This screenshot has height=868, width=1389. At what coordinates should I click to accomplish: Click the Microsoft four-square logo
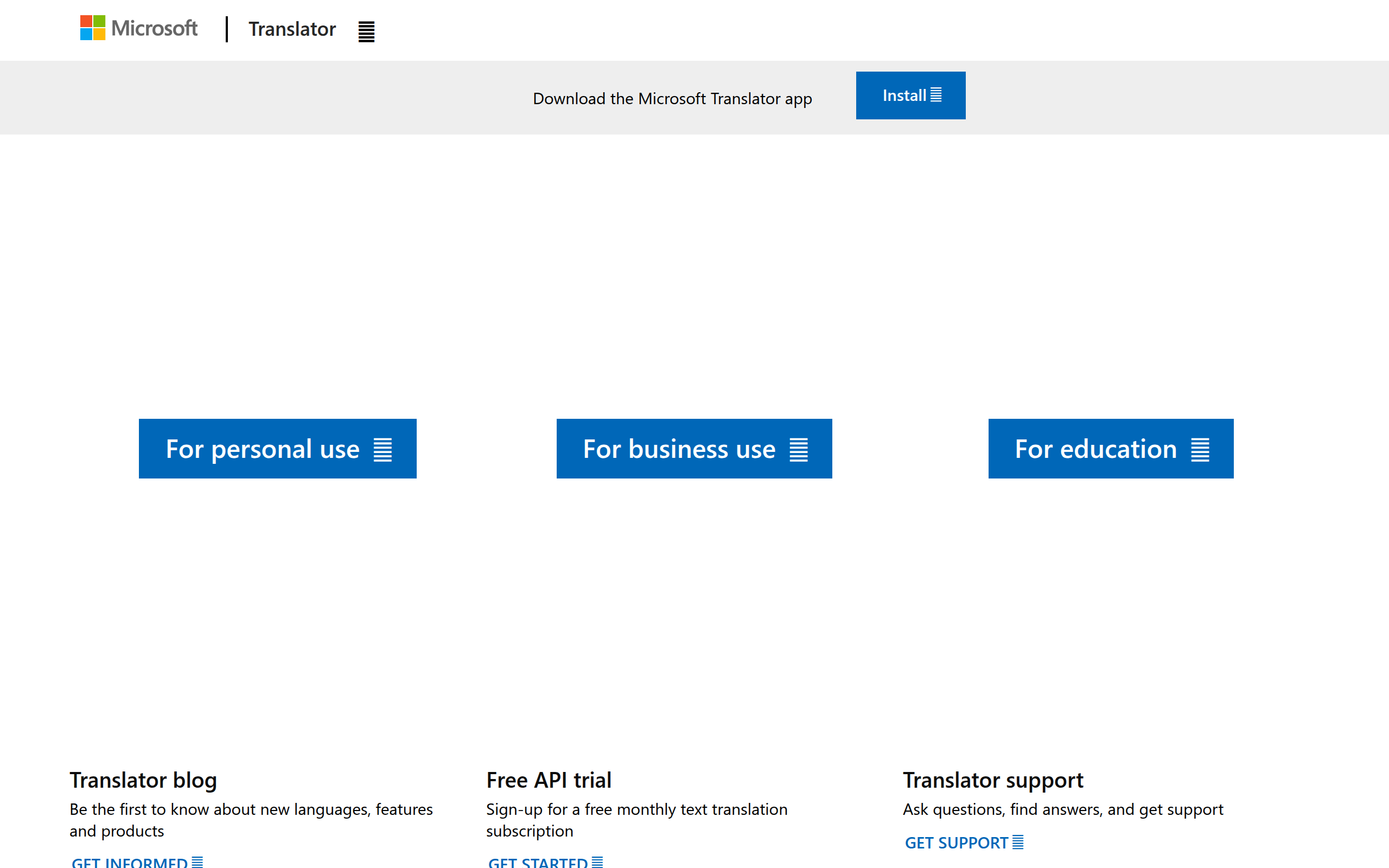[92, 29]
